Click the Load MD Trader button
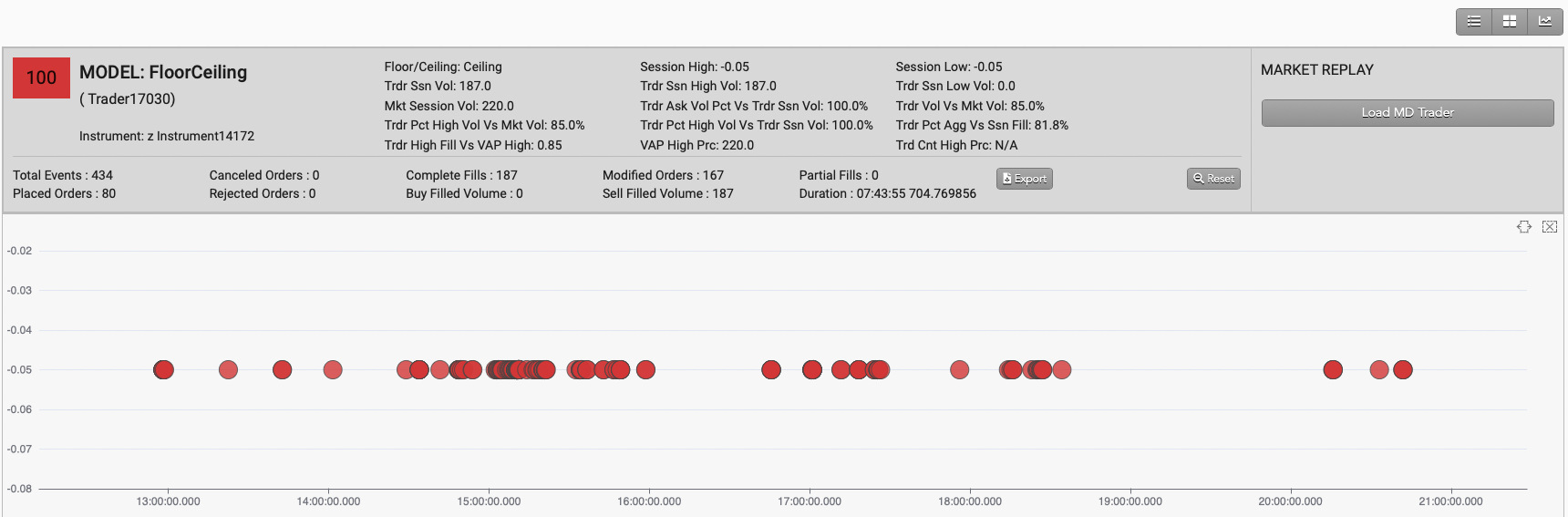Viewport: 1568px width, 517px height. (x=1408, y=113)
